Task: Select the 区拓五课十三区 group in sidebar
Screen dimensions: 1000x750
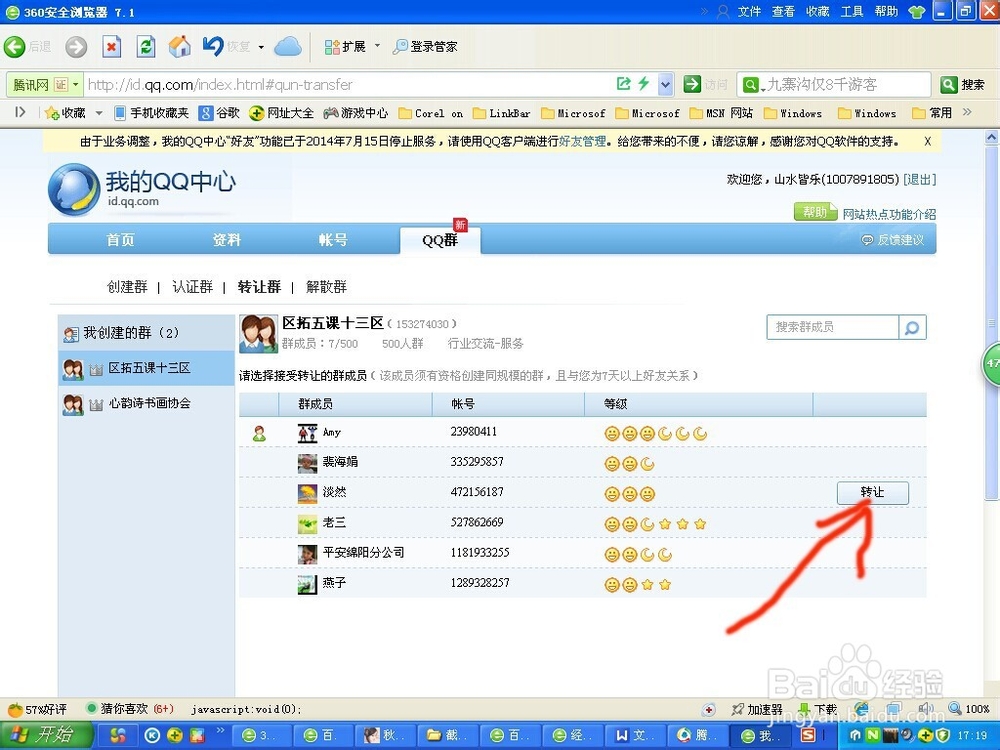Action: click(x=147, y=368)
